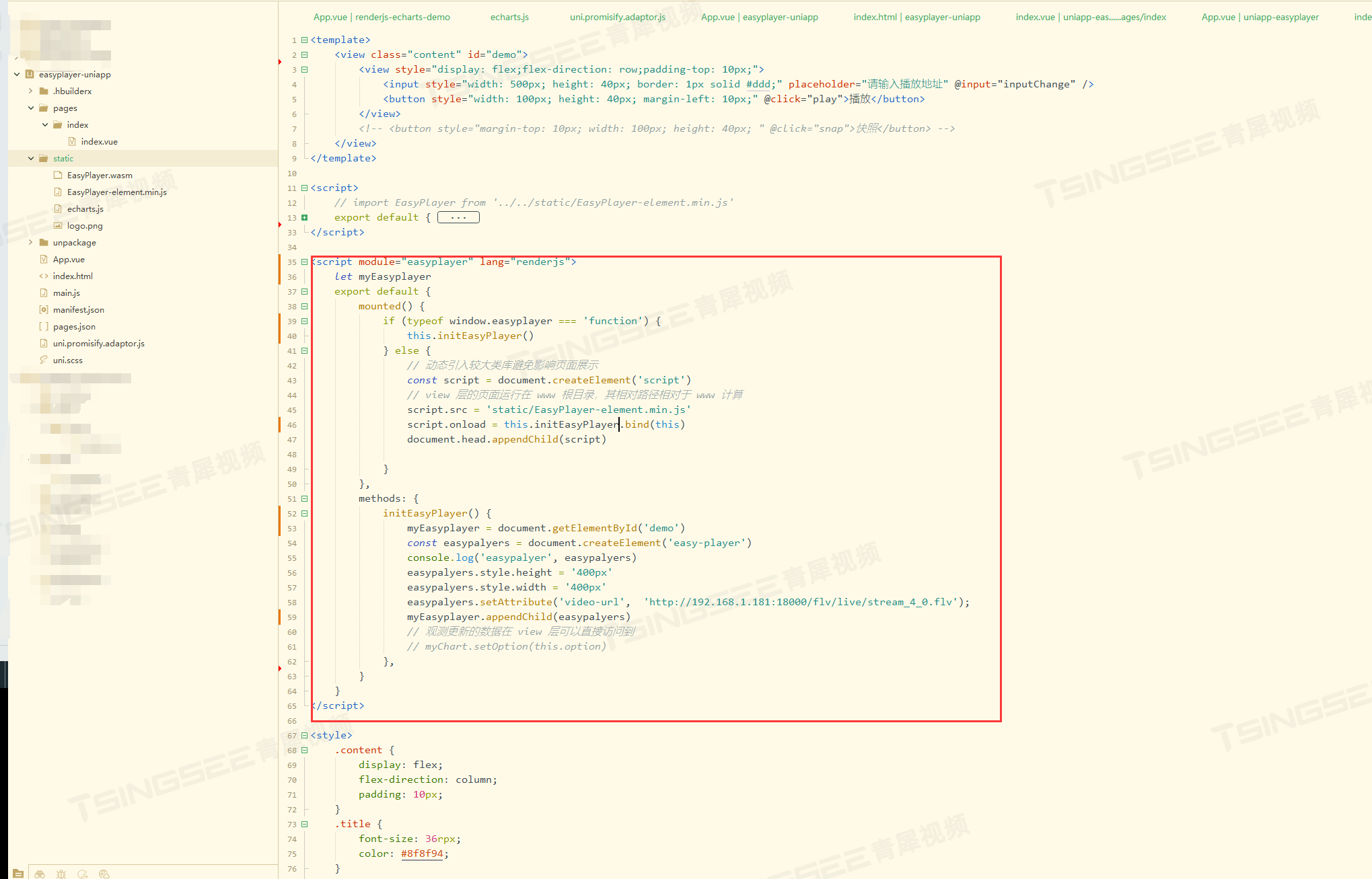Switch to App.vue | renderjs-echarts-demo tab
The height and width of the screenshot is (879, 1372).
coord(382,17)
